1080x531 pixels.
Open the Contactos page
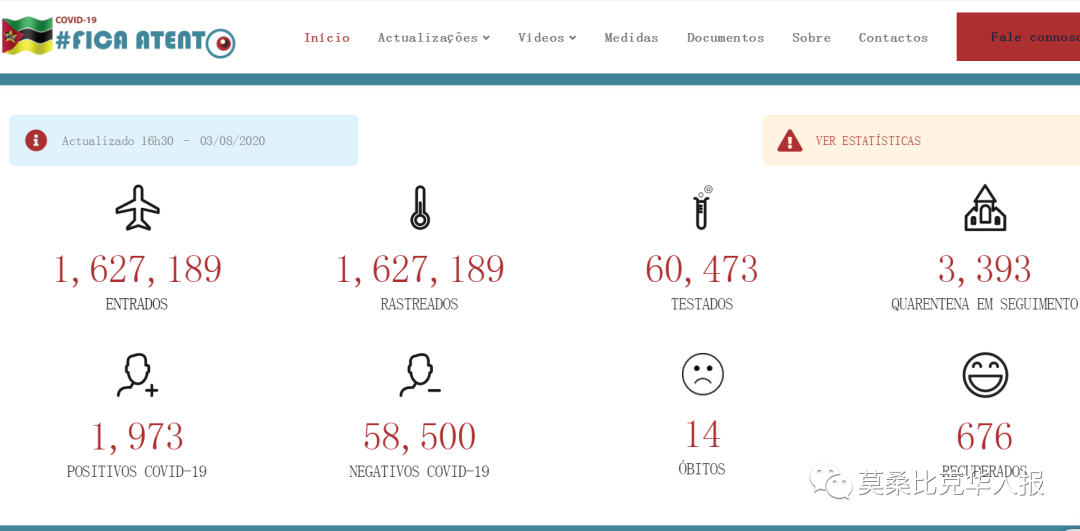893,38
